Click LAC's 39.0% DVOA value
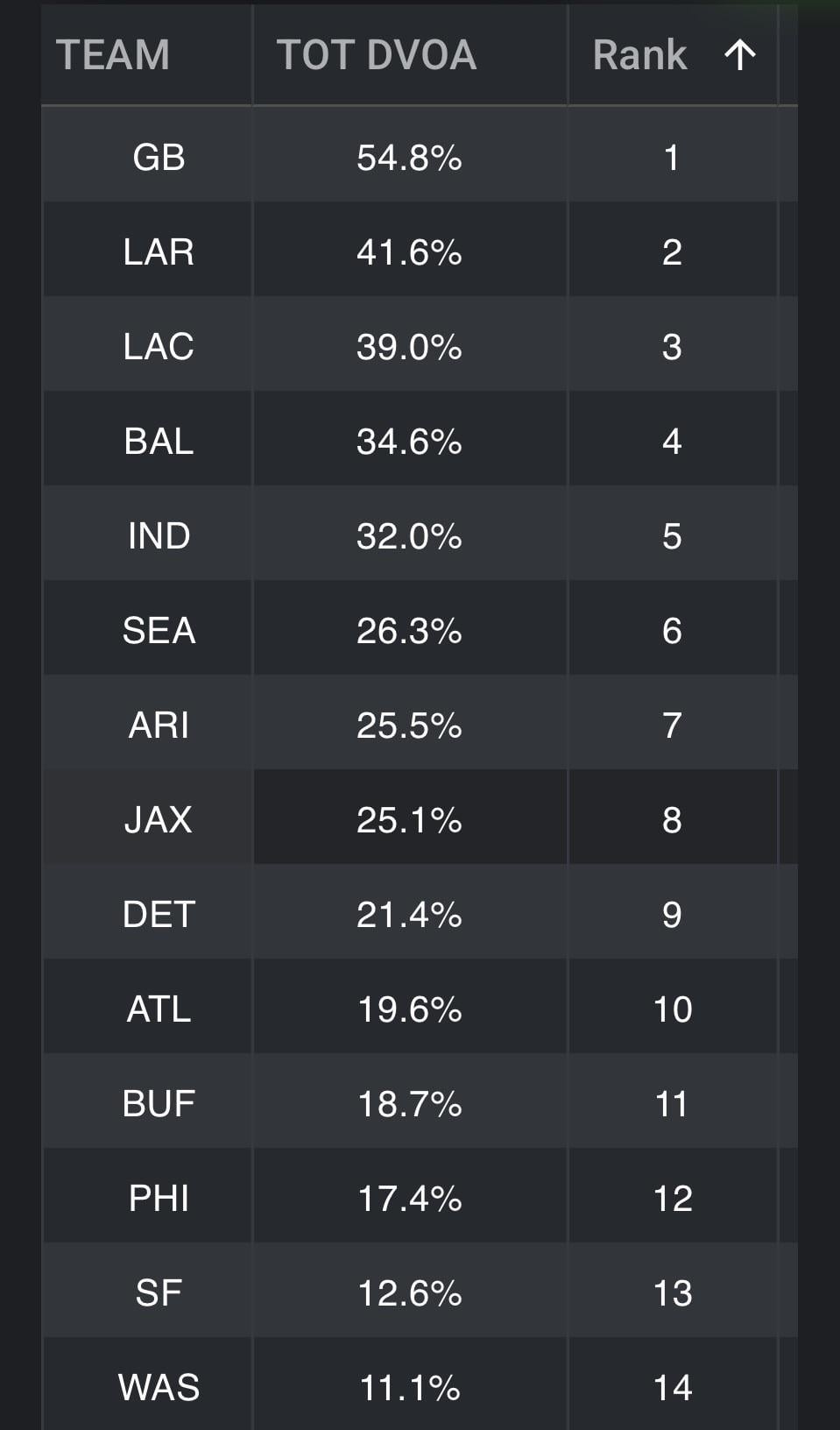The image size is (840, 1430). click(x=409, y=347)
